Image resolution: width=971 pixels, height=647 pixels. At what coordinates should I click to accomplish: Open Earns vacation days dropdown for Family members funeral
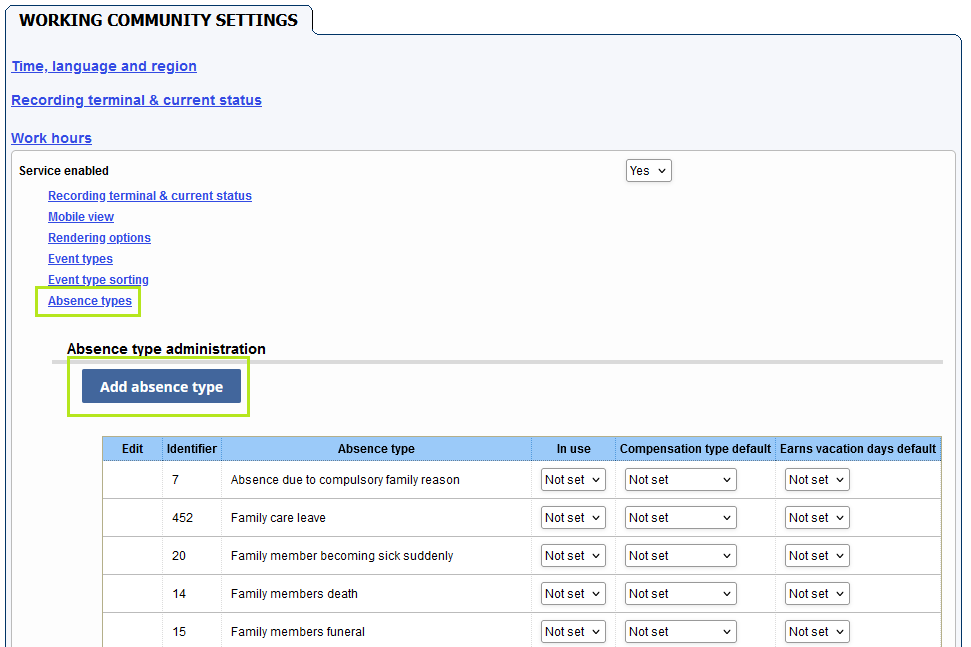[817, 632]
